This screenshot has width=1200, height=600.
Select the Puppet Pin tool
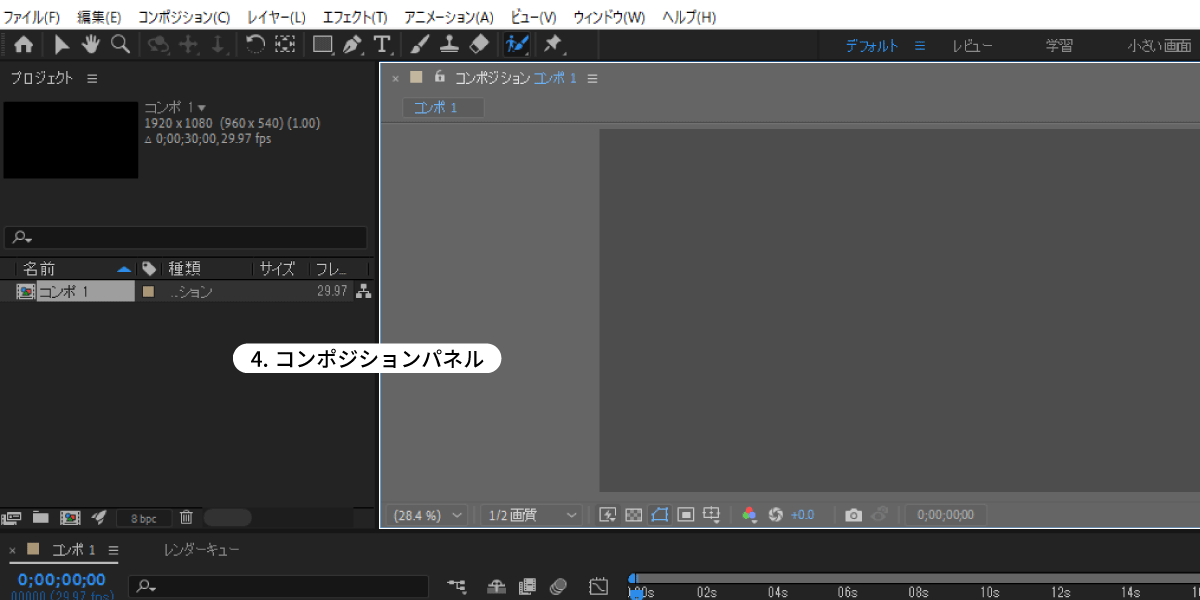[x=552, y=45]
